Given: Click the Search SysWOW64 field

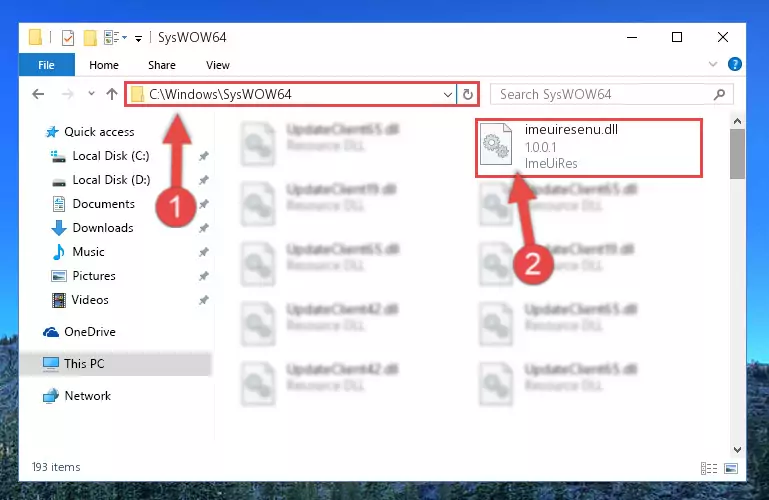Looking at the screenshot, I should [612, 94].
